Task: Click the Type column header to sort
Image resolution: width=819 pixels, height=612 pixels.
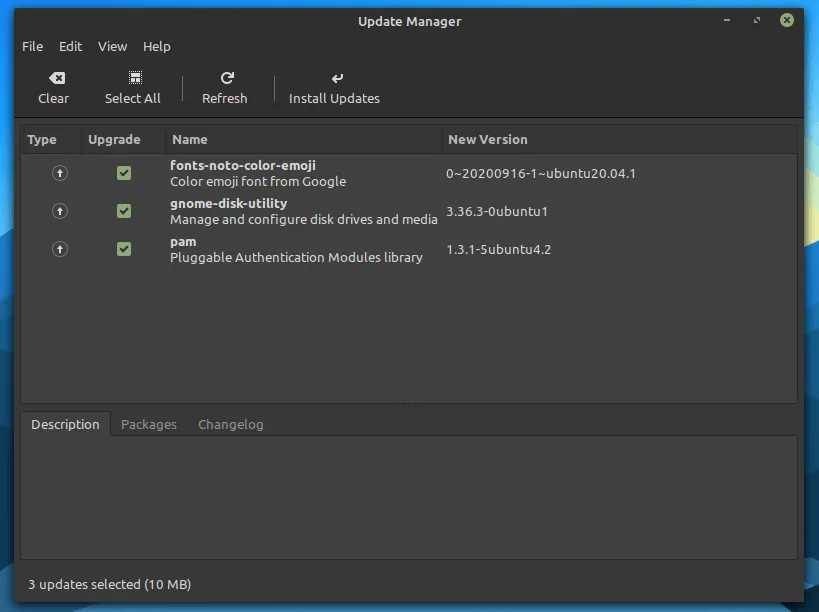Action: [40, 139]
